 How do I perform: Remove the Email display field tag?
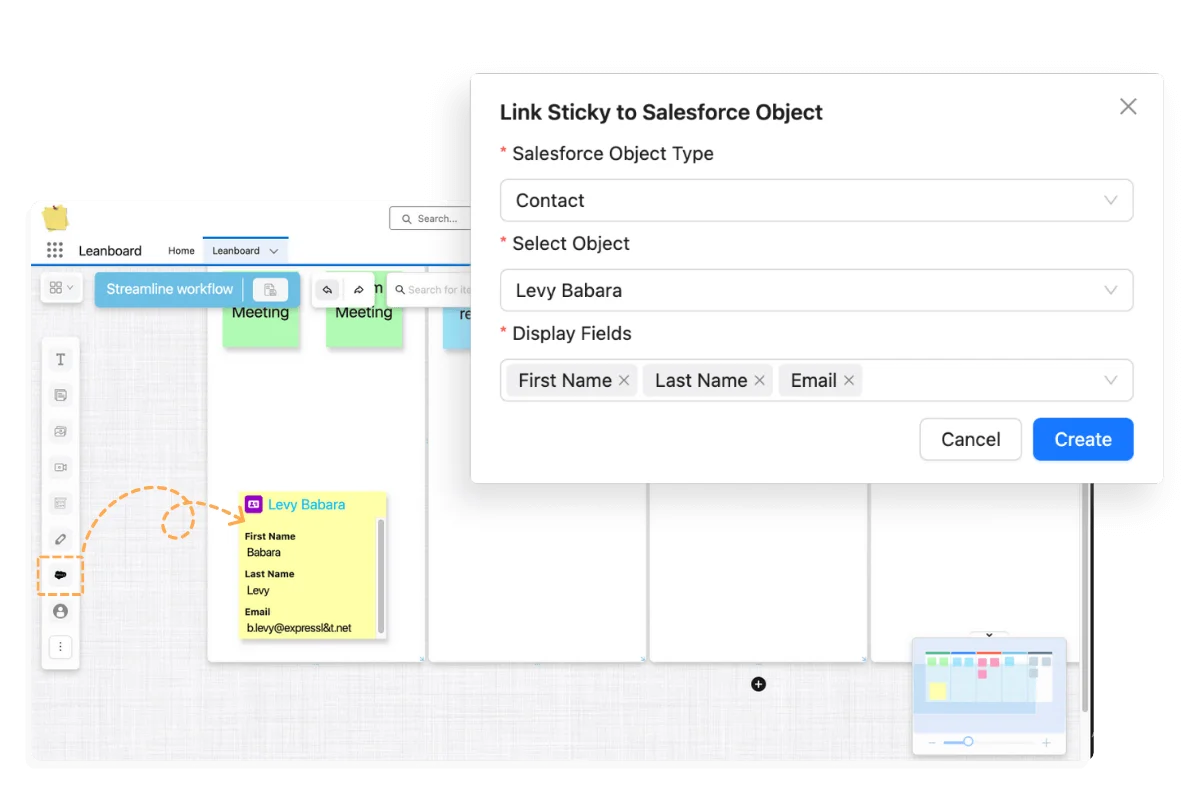[x=848, y=380]
